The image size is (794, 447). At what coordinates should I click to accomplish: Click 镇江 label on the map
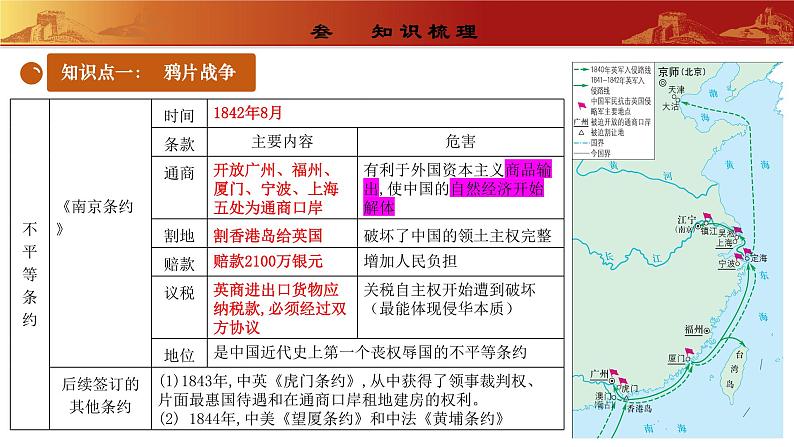click(x=709, y=231)
